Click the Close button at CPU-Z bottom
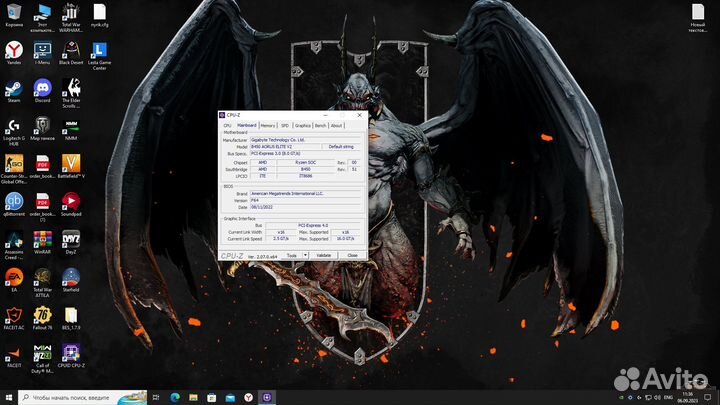The image size is (720, 405). point(352,255)
